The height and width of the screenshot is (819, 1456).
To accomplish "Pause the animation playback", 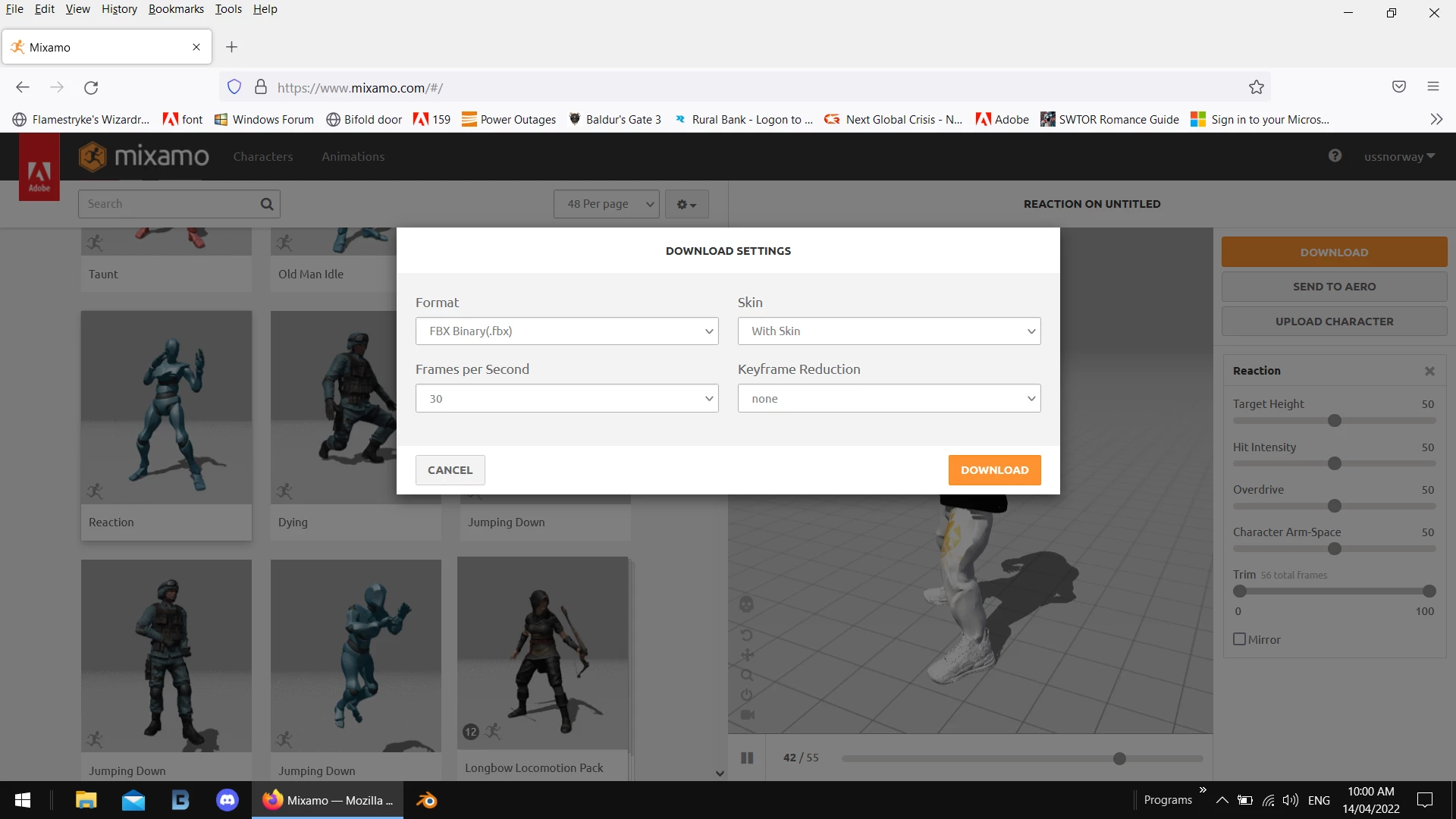I will 747,758.
